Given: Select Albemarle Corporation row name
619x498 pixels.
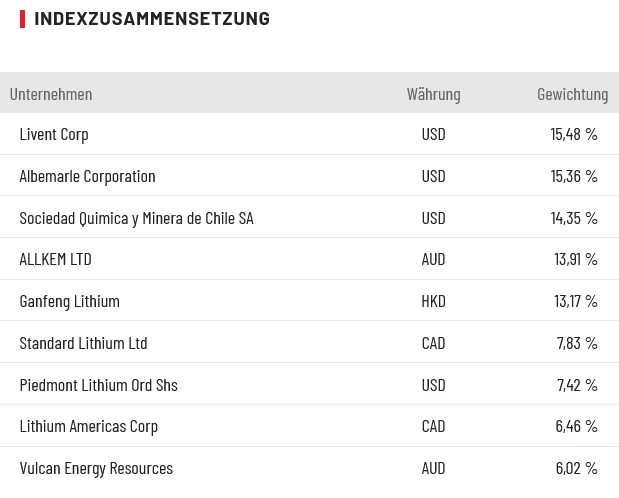Looking at the screenshot, I should tap(87, 176).
